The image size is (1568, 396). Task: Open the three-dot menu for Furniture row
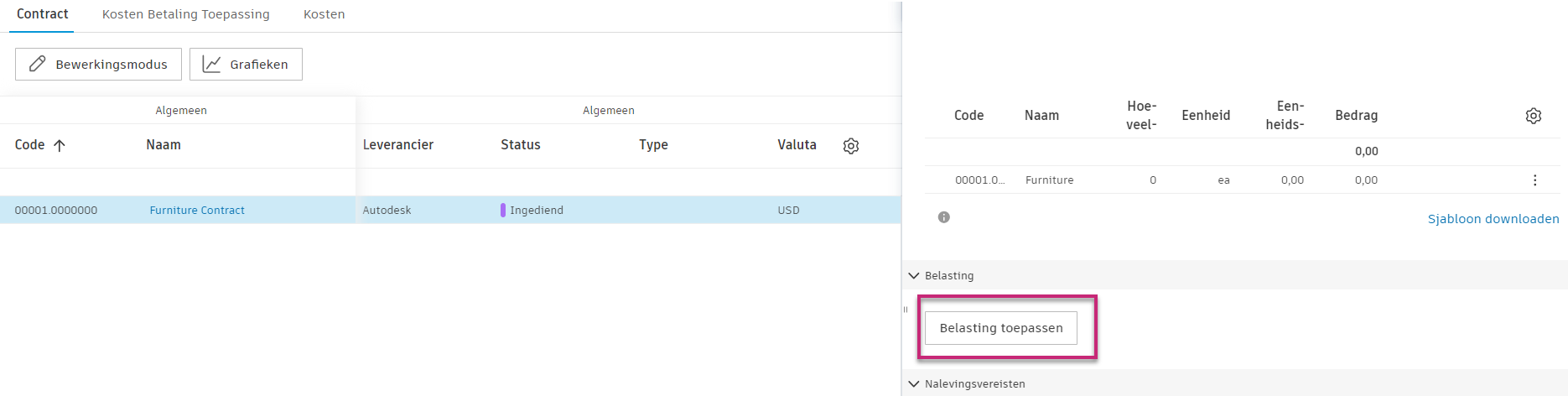pos(1534,180)
